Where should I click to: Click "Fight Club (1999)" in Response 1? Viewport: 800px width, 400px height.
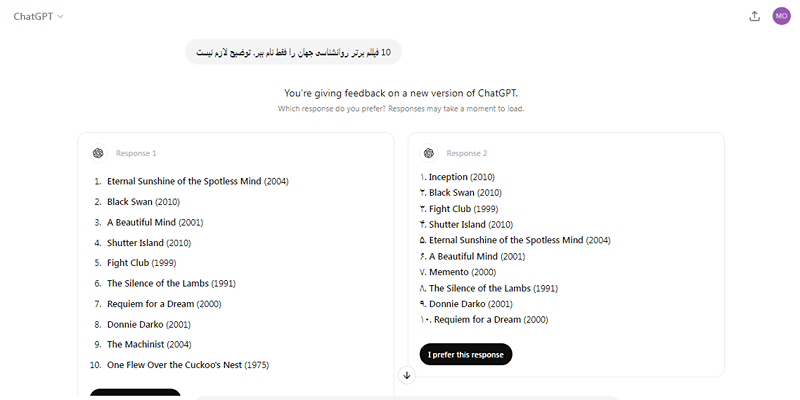pos(141,263)
